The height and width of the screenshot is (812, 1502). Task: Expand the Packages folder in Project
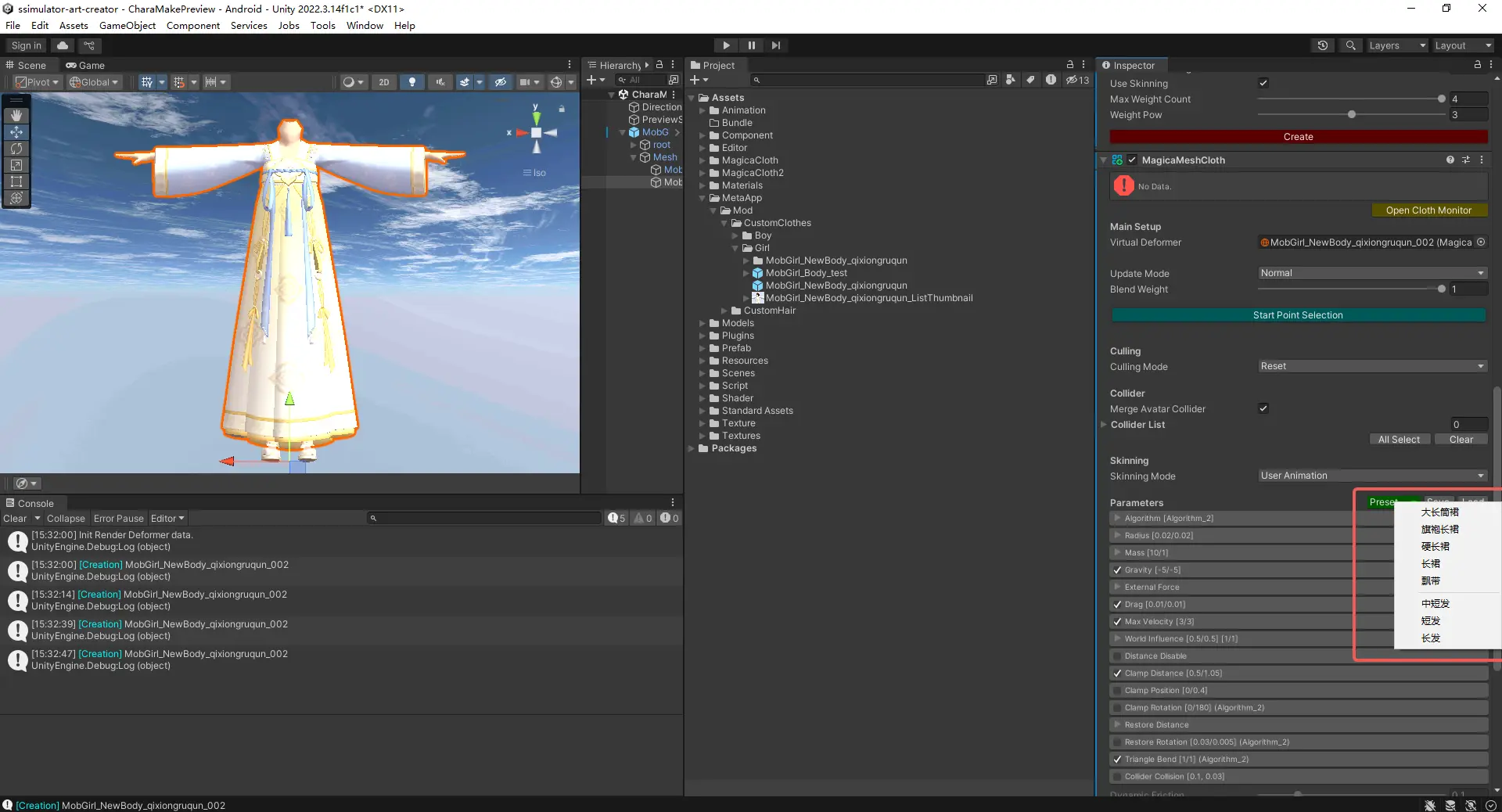point(692,448)
